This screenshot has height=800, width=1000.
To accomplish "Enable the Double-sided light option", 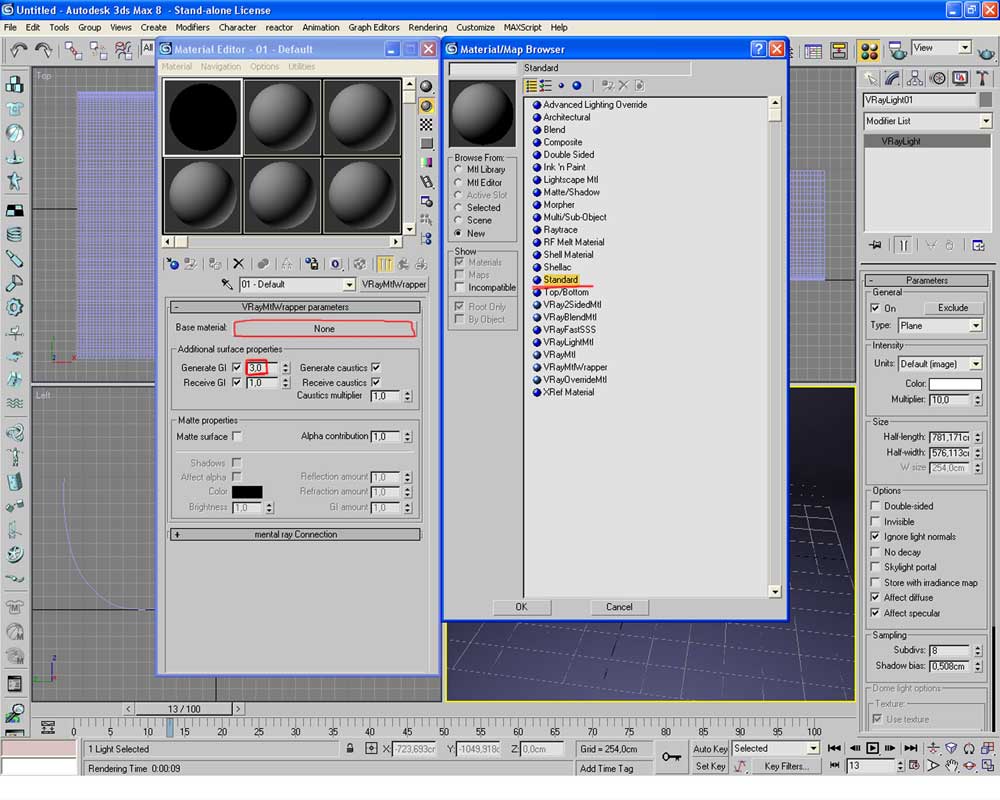I will click(x=876, y=506).
